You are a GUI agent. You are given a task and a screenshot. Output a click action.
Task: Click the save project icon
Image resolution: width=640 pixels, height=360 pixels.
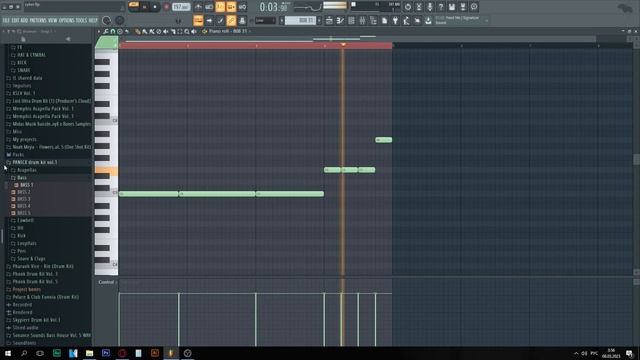(452, 7)
